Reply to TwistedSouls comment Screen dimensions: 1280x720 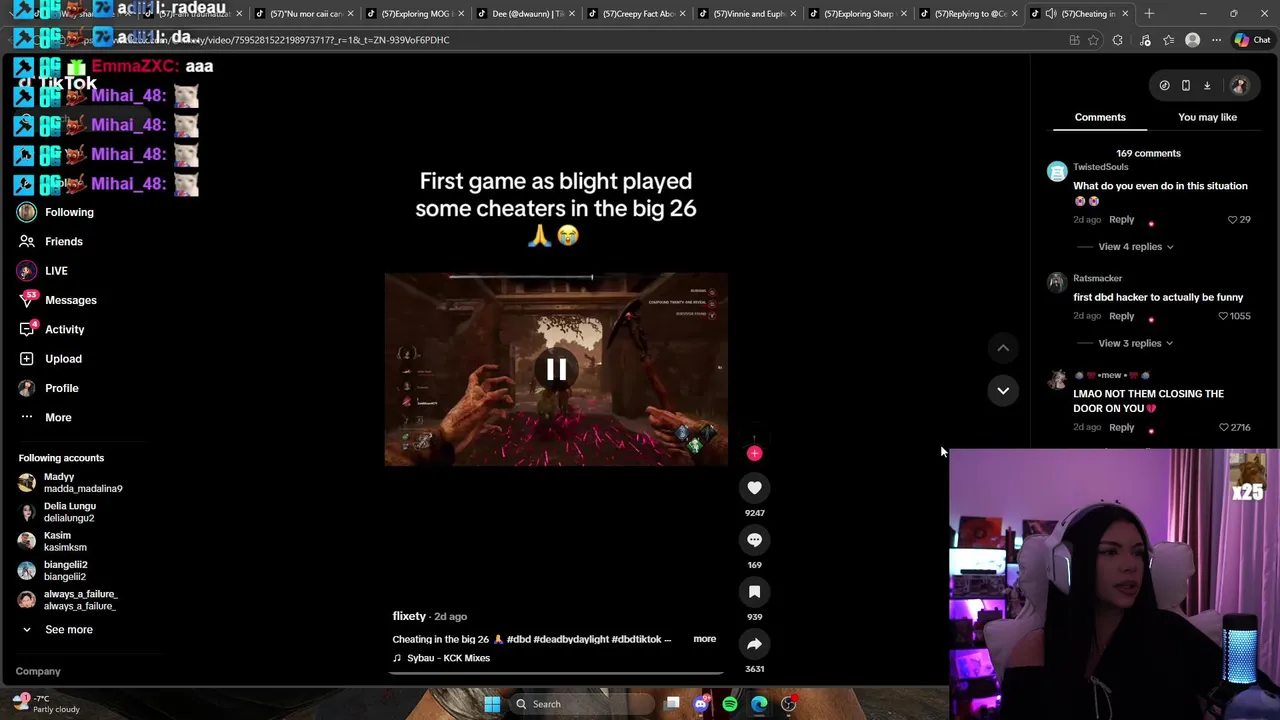click(1121, 220)
